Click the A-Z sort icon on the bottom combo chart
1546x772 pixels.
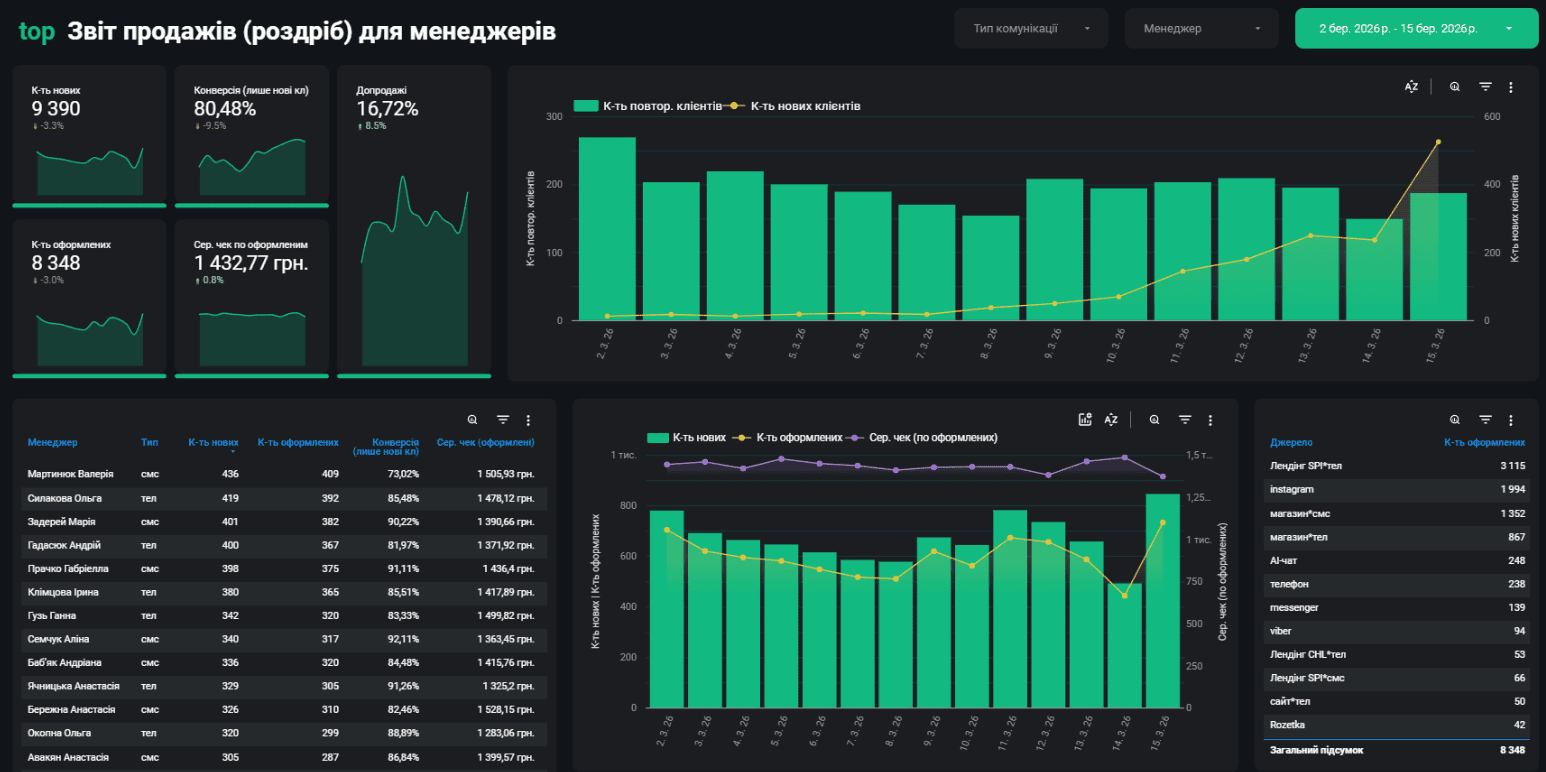pos(1111,420)
